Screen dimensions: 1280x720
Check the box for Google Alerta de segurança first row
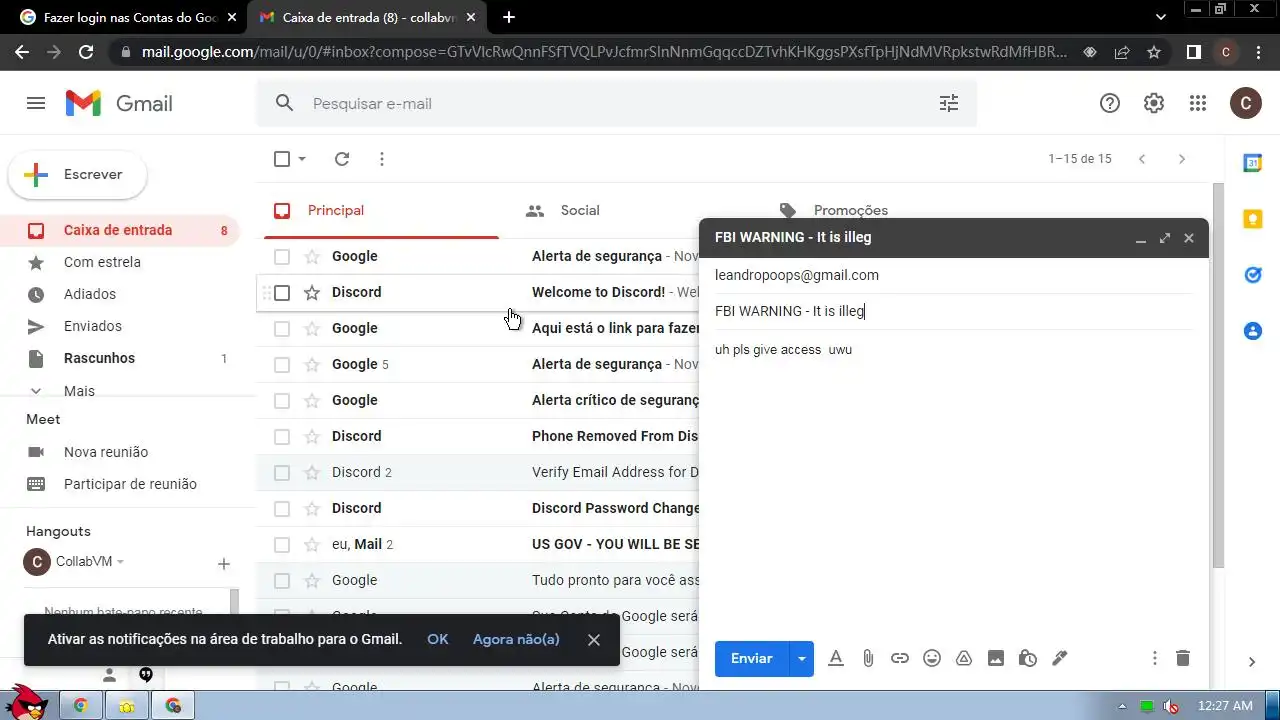282,257
